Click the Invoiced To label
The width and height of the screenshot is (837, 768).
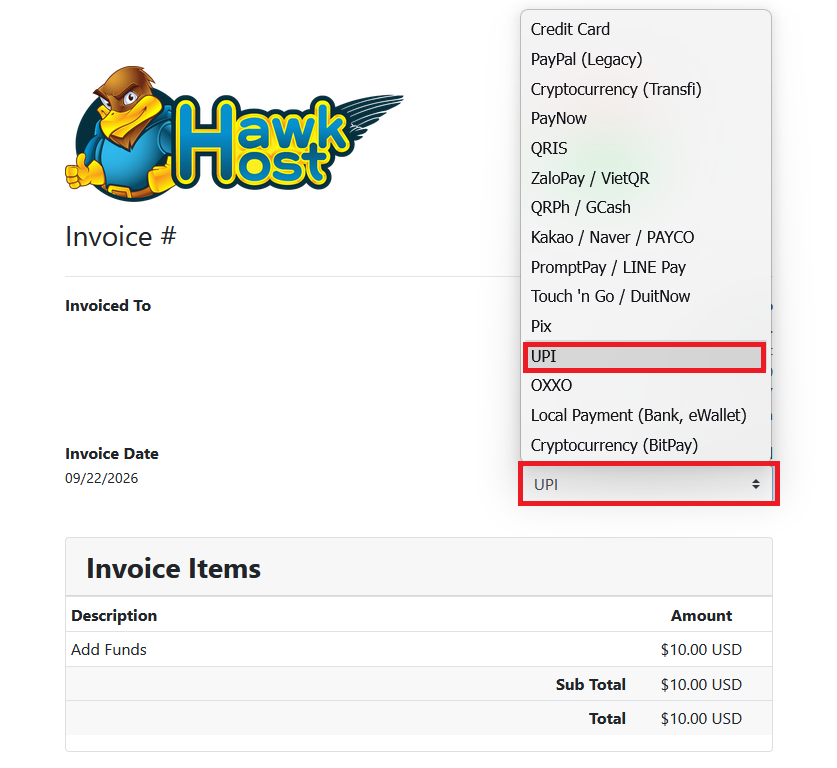coord(108,306)
